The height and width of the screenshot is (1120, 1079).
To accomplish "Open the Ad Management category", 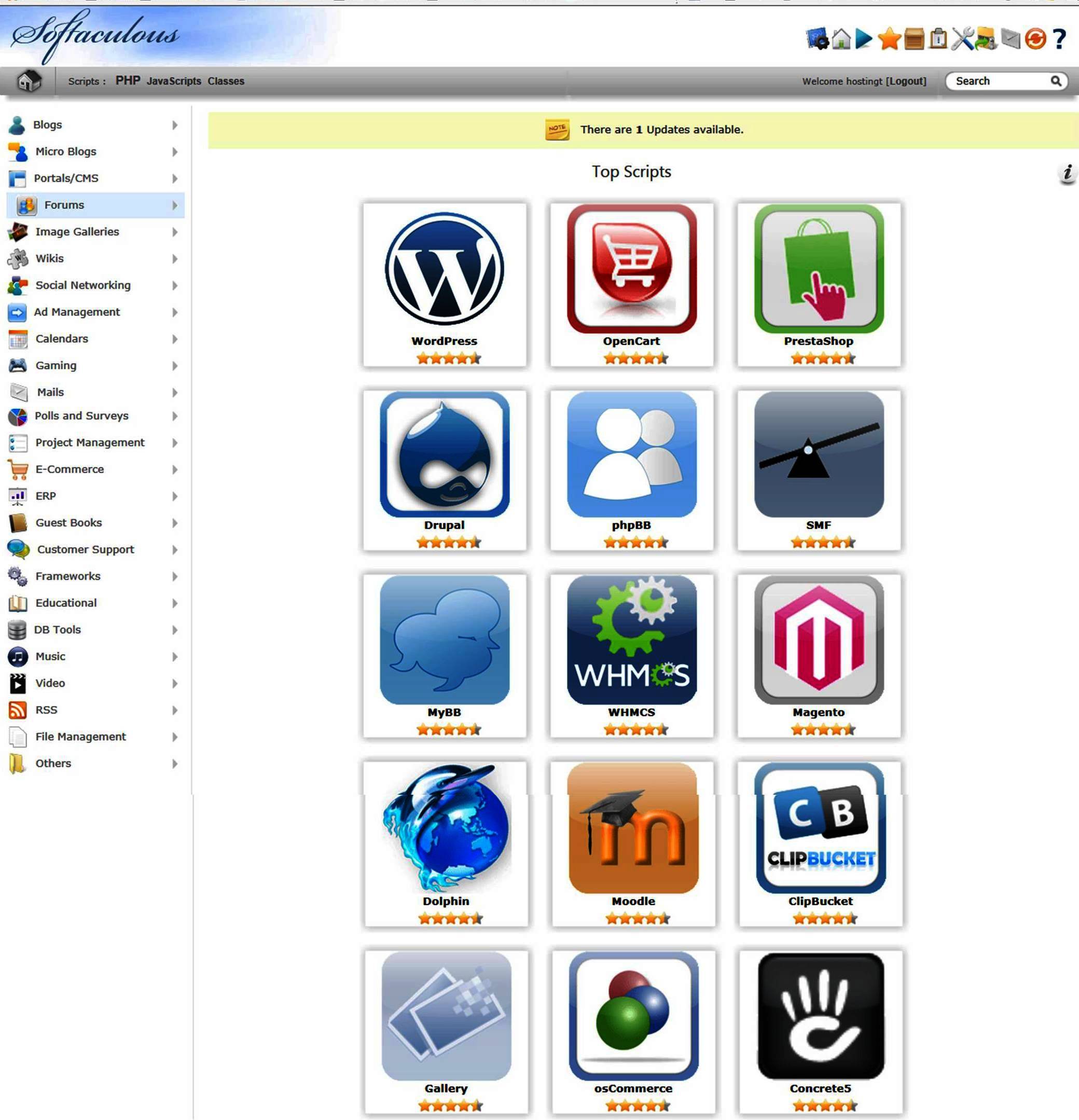I will [77, 312].
